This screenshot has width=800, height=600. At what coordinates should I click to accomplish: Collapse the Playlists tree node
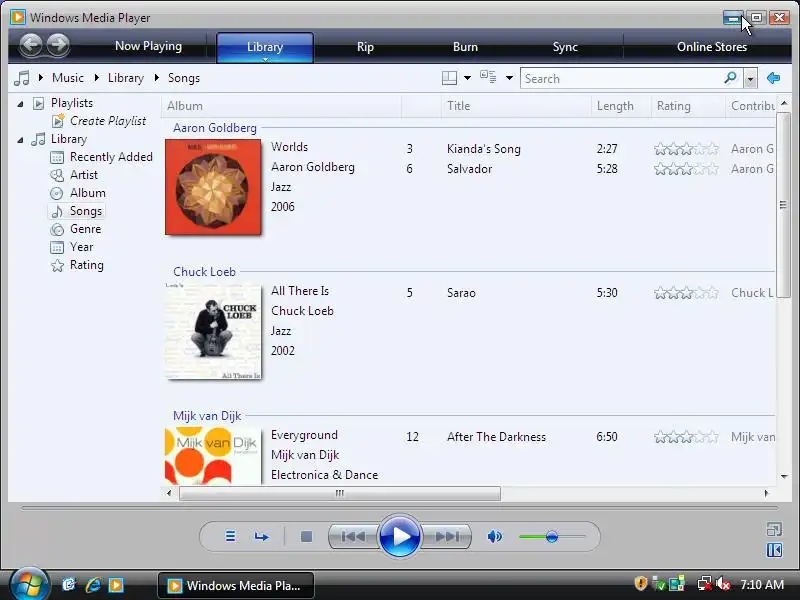[x=20, y=104]
